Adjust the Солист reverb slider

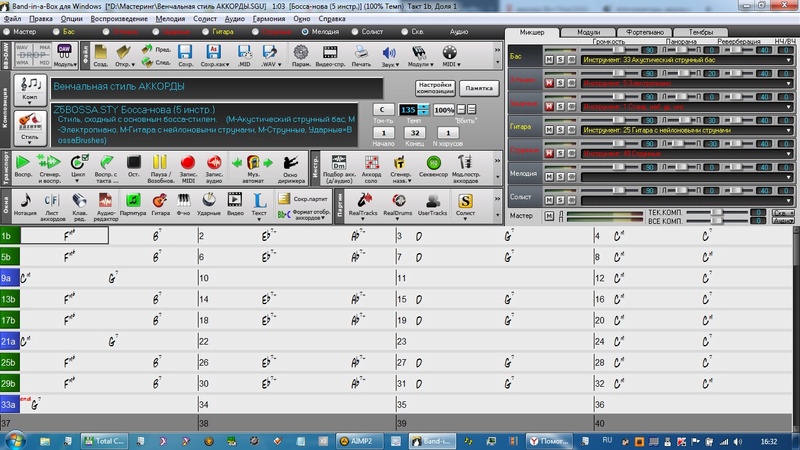point(738,191)
